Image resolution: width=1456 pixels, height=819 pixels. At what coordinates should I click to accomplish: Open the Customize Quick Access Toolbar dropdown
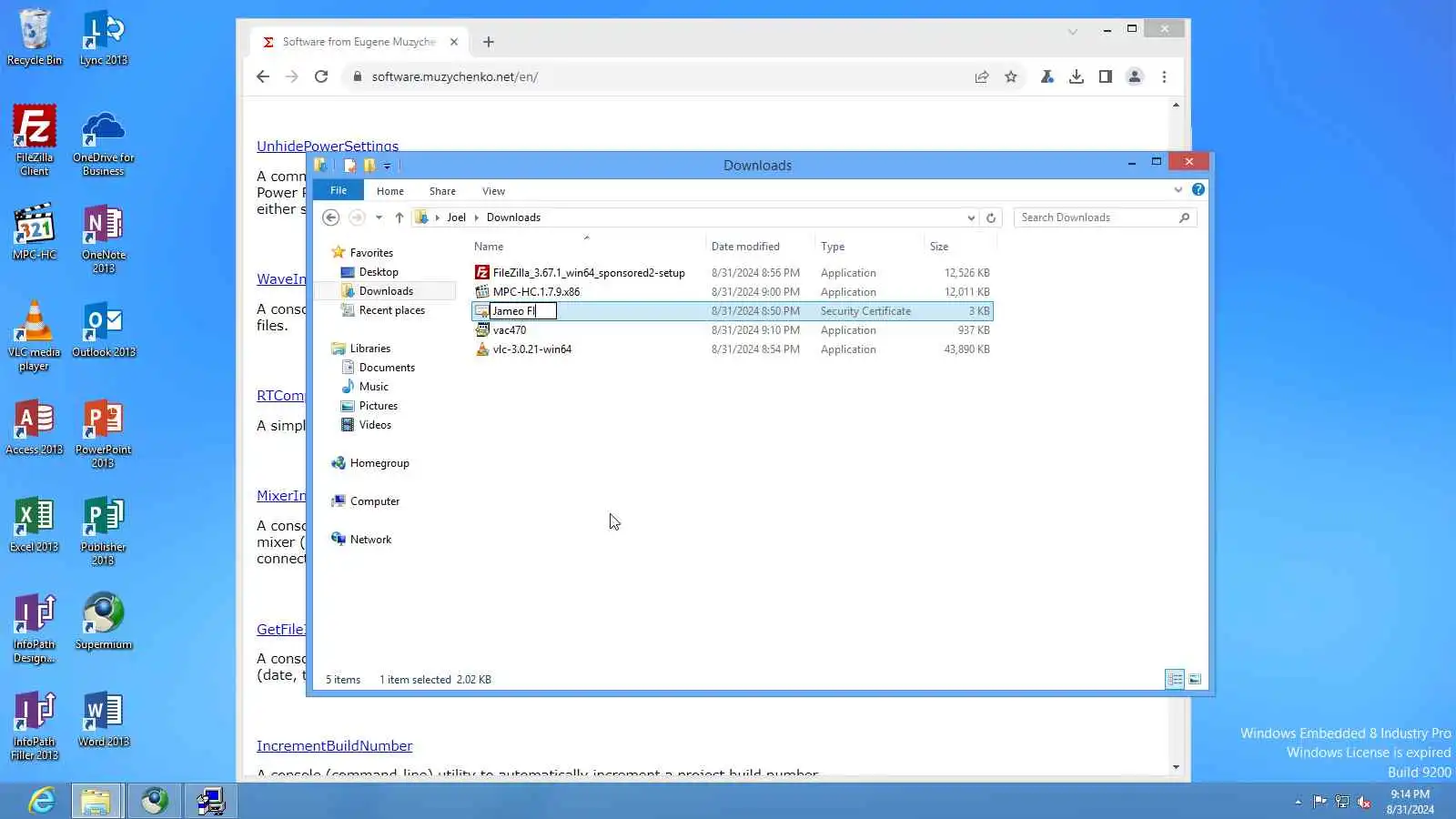387,166
